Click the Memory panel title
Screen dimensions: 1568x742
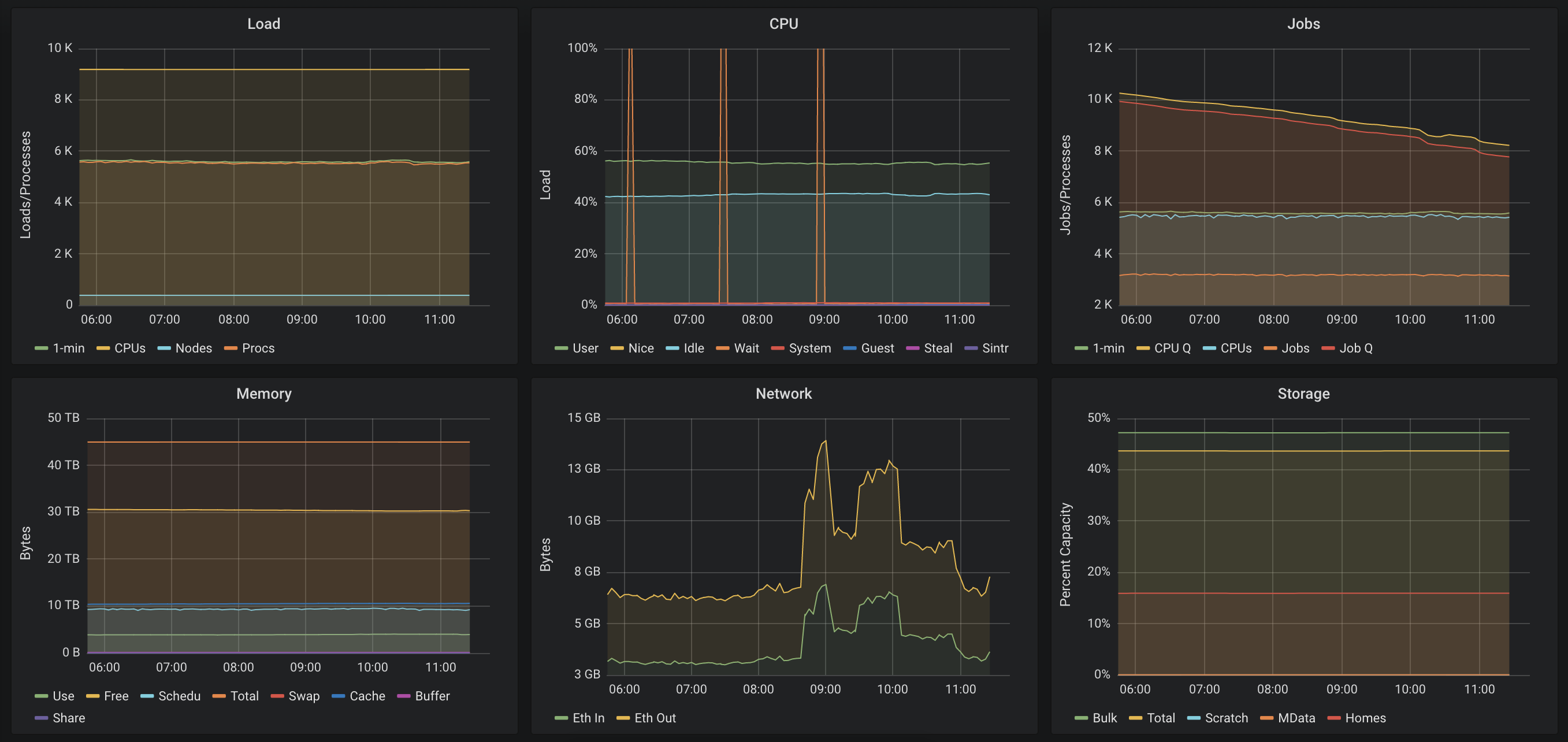(263, 393)
